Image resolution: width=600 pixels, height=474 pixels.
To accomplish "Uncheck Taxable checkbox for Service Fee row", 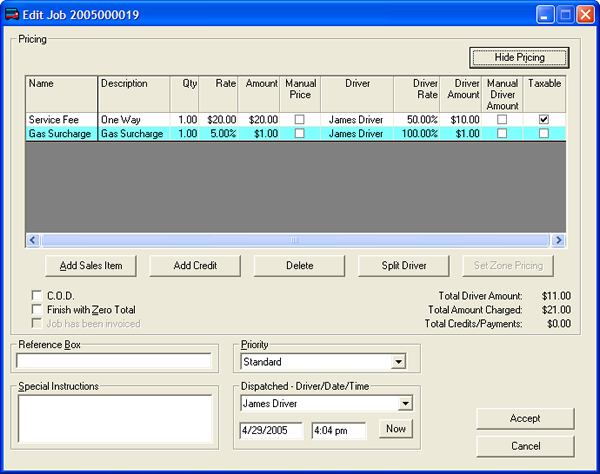I will (x=544, y=120).
